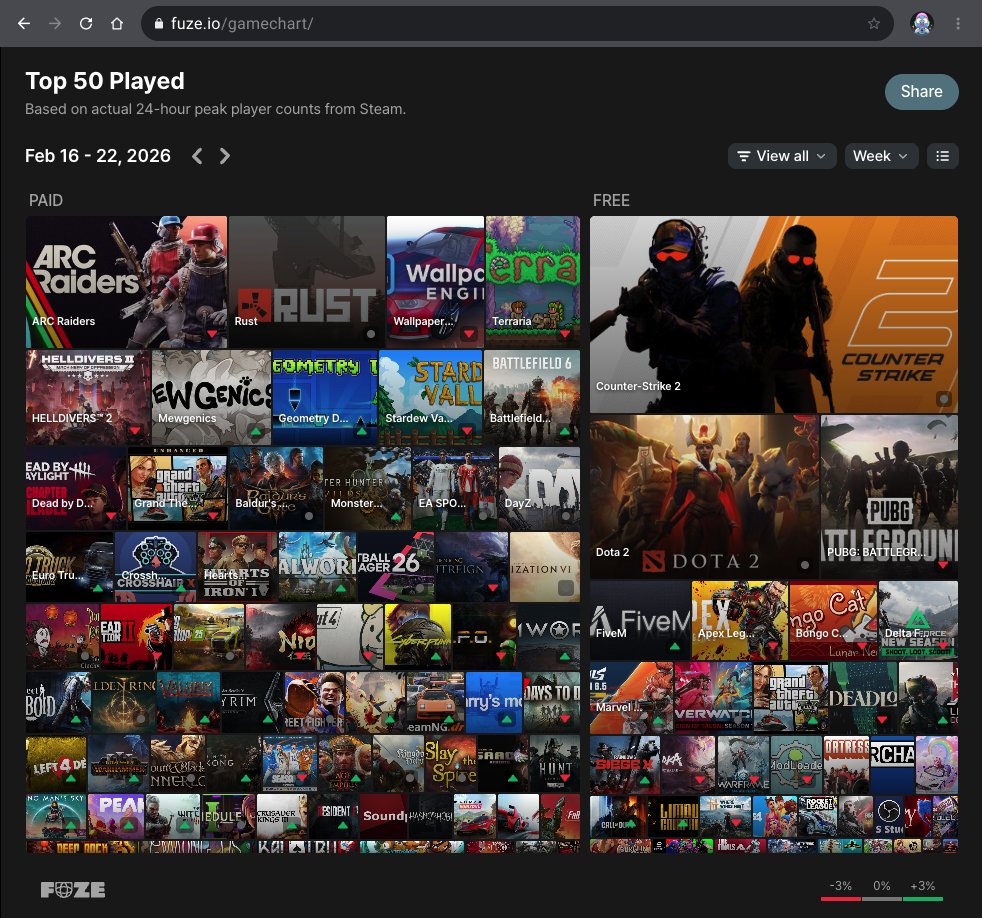Screen dimensions: 982x918
Task: Open the EA SPORTS FC tile
Action: pyautogui.click(x=455, y=488)
